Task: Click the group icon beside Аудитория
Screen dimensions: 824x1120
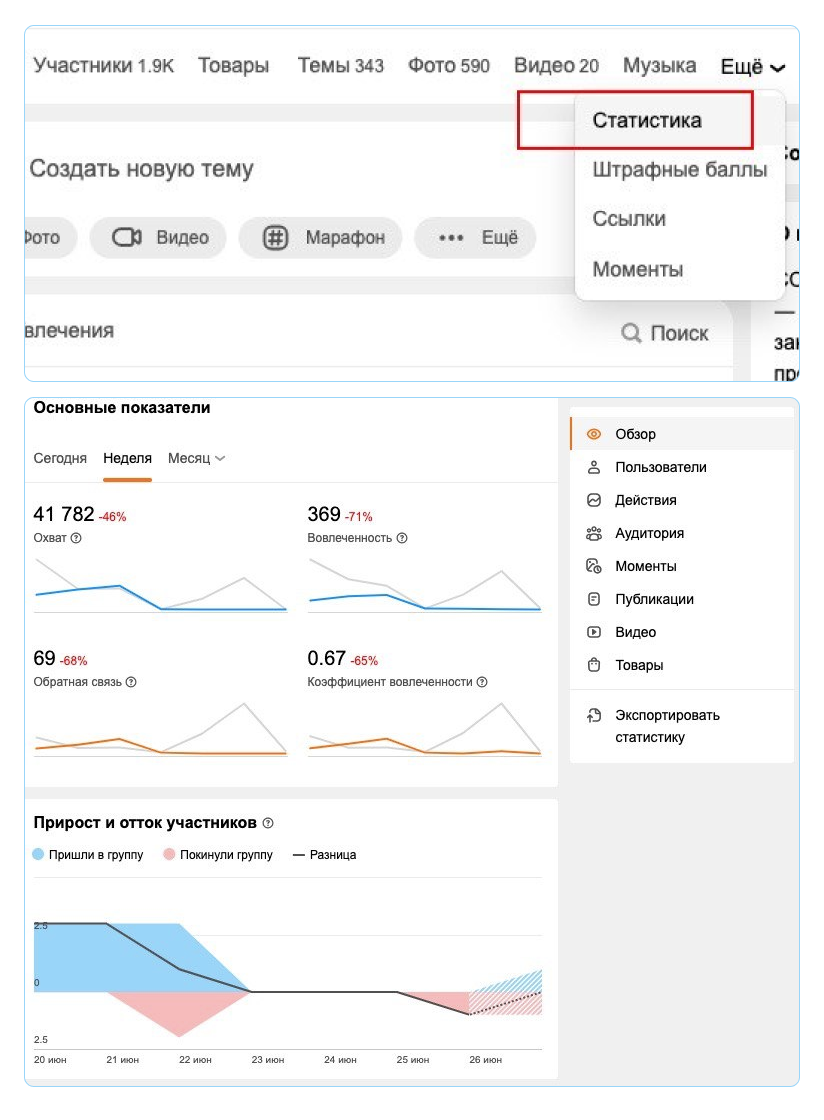Action: pos(594,533)
